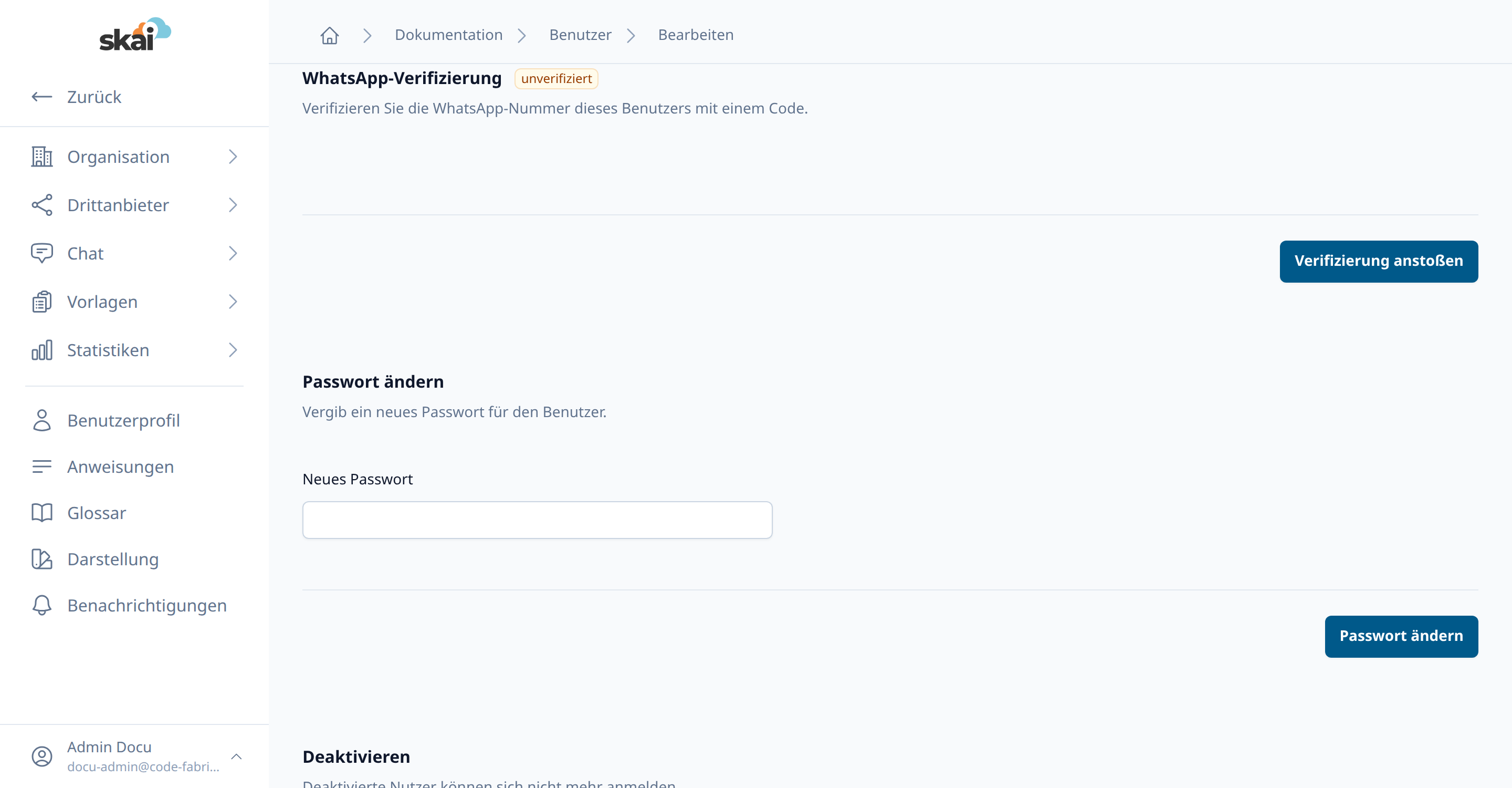The width and height of the screenshot is (1512, 788).
Task: Click the Benachrichtigungen bell icon
Action: click(x=41, y=605)
